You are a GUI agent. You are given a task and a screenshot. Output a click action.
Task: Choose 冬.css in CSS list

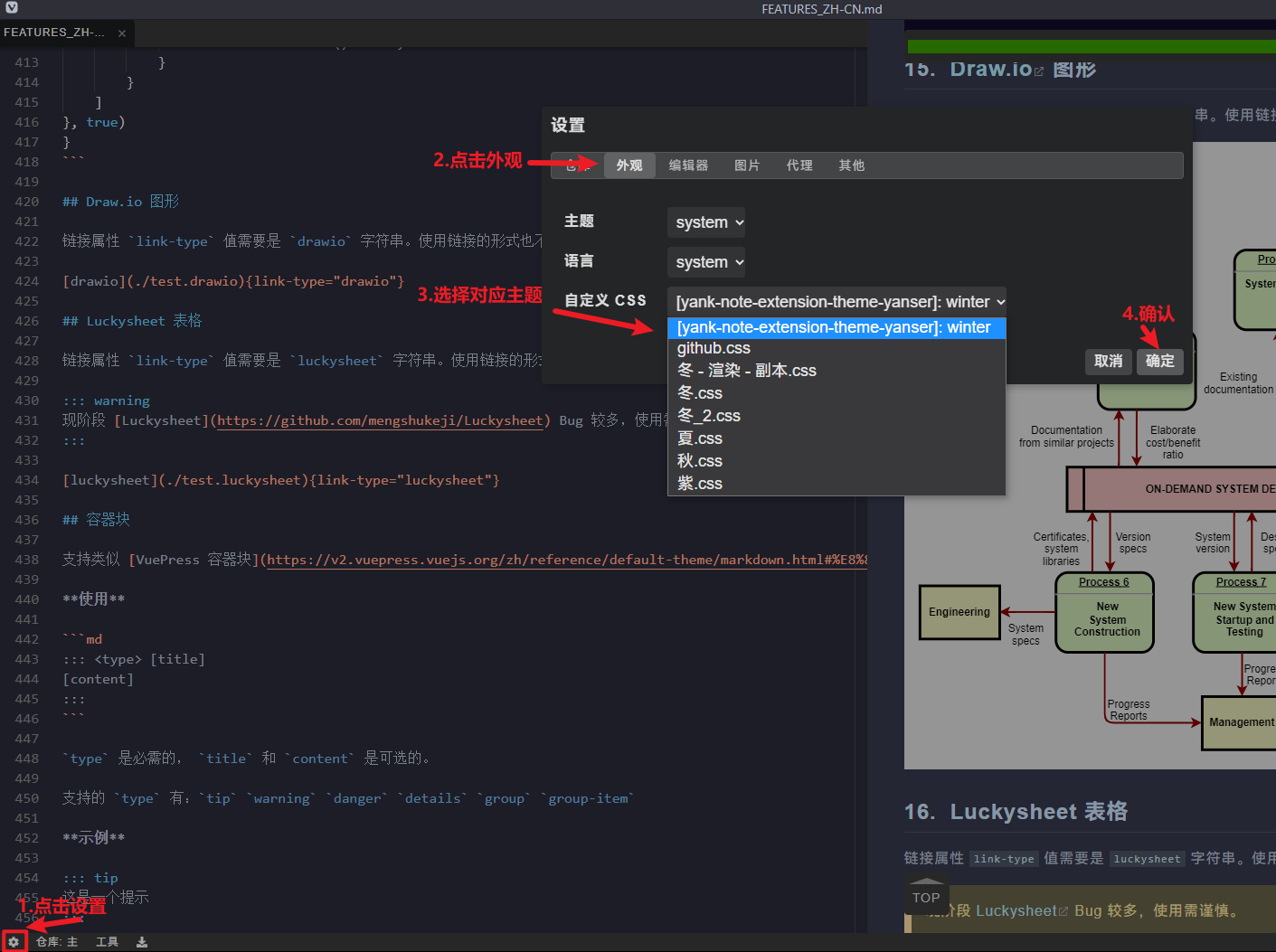[836, 393]
